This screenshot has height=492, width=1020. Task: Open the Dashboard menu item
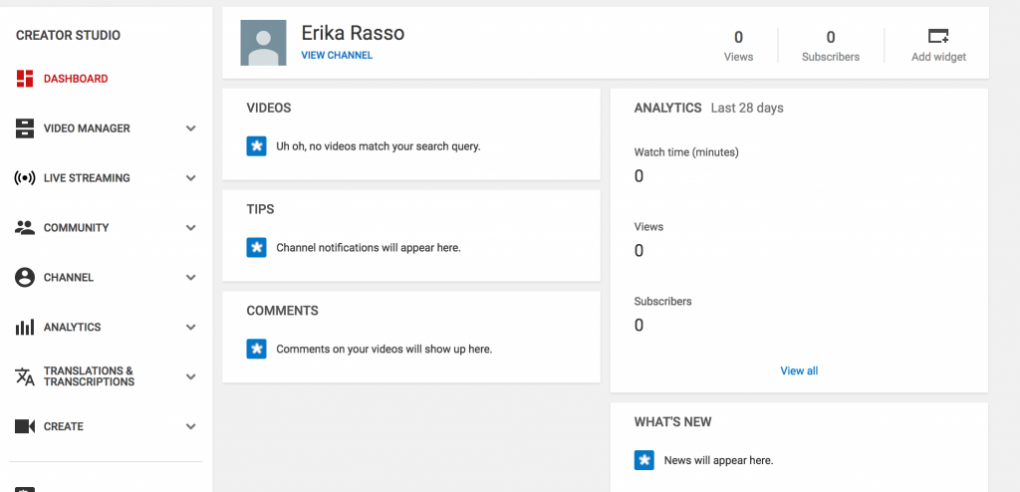76,79
